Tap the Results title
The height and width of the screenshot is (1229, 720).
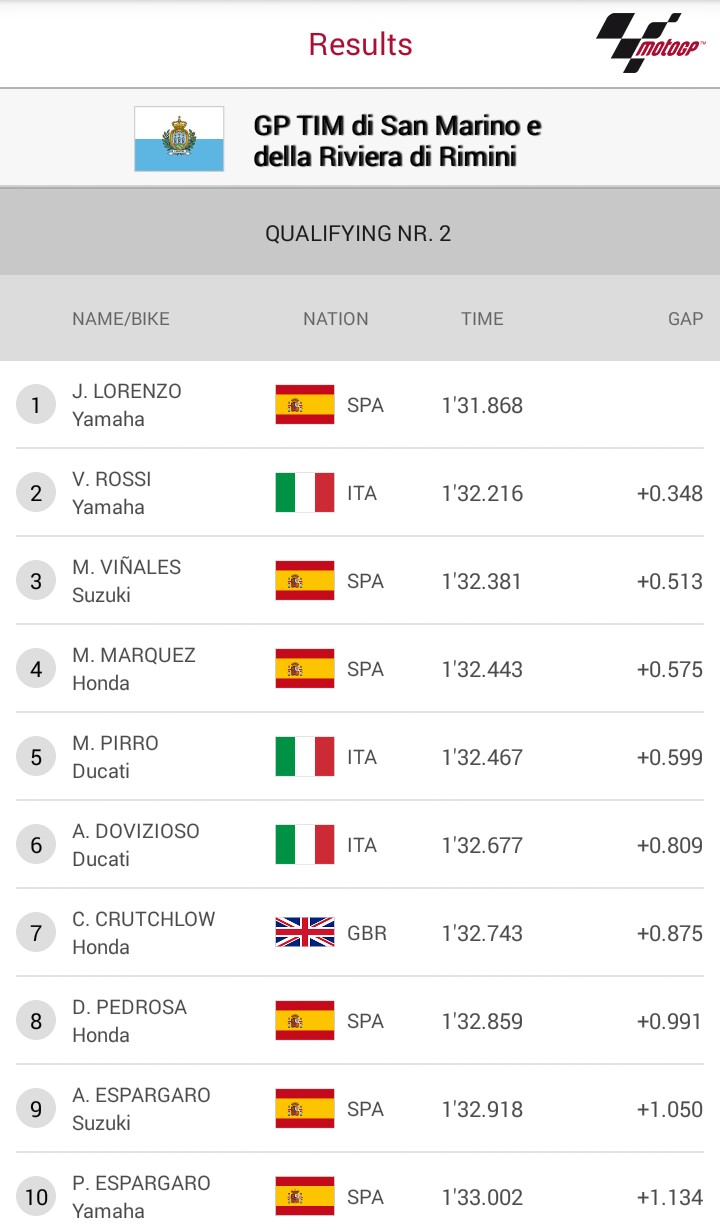(360, 44)
